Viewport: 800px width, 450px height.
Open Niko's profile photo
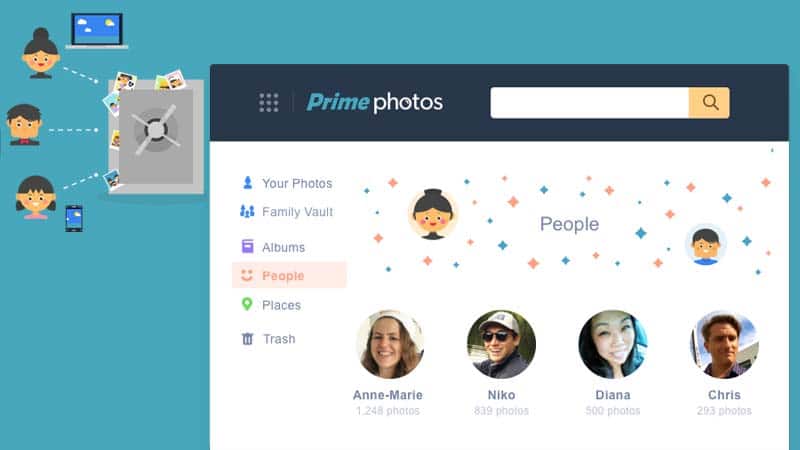click(x=501, y=344)
